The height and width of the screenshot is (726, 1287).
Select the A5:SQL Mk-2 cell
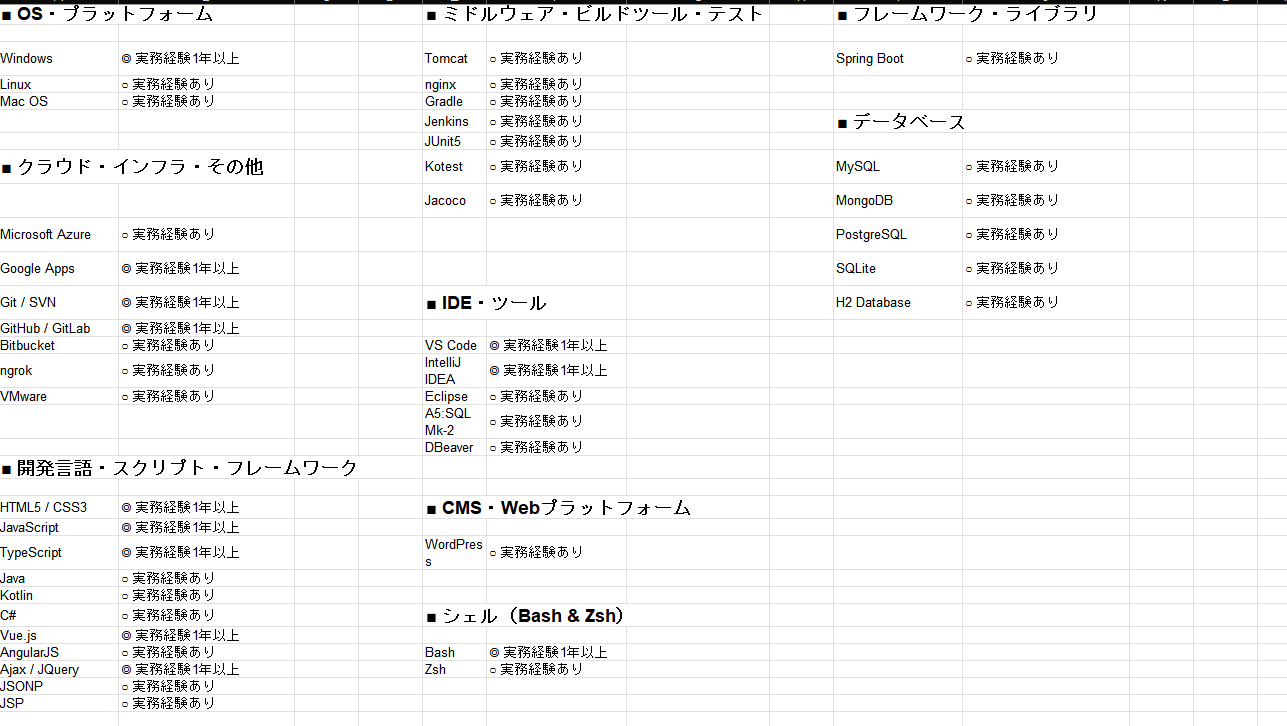[454, 422]
